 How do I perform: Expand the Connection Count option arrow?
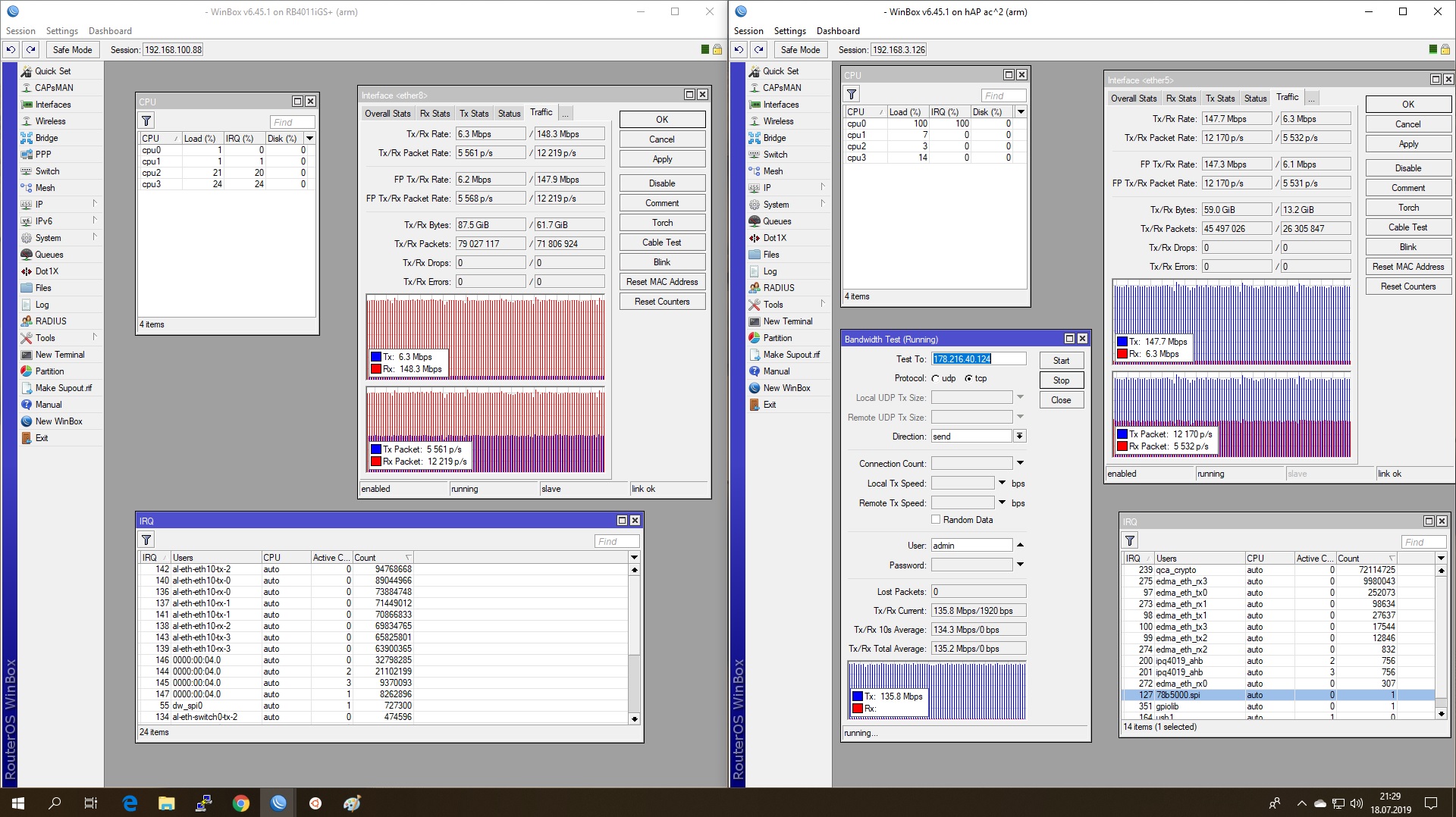tap(1020, 463)
